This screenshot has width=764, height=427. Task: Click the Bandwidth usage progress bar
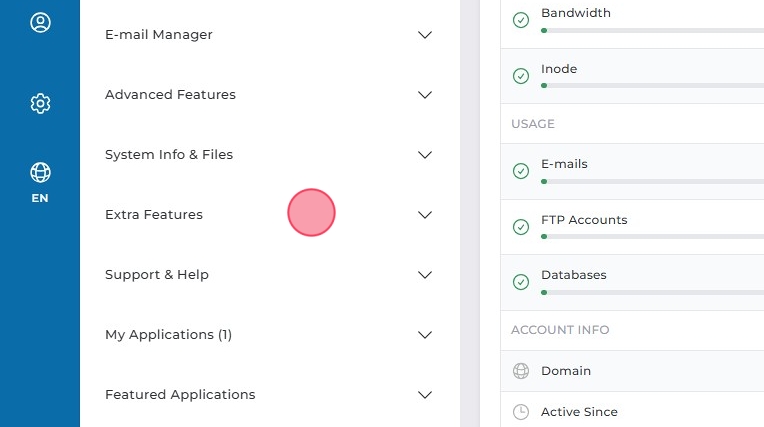(x=652, y=31)
